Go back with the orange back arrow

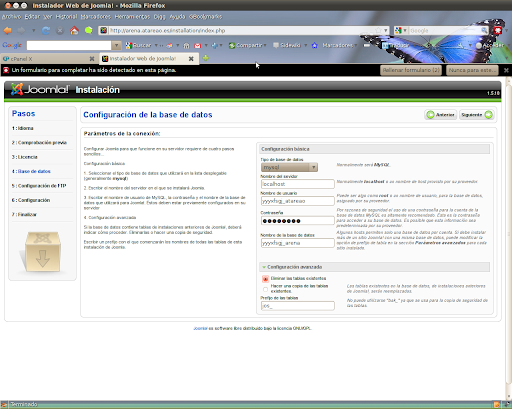8,31
